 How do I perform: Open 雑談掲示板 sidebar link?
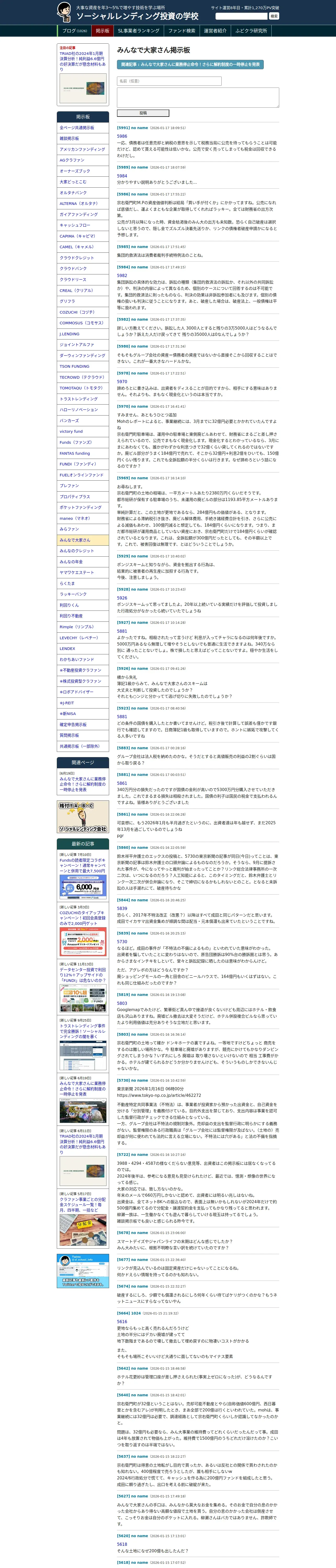coord(83,139)
